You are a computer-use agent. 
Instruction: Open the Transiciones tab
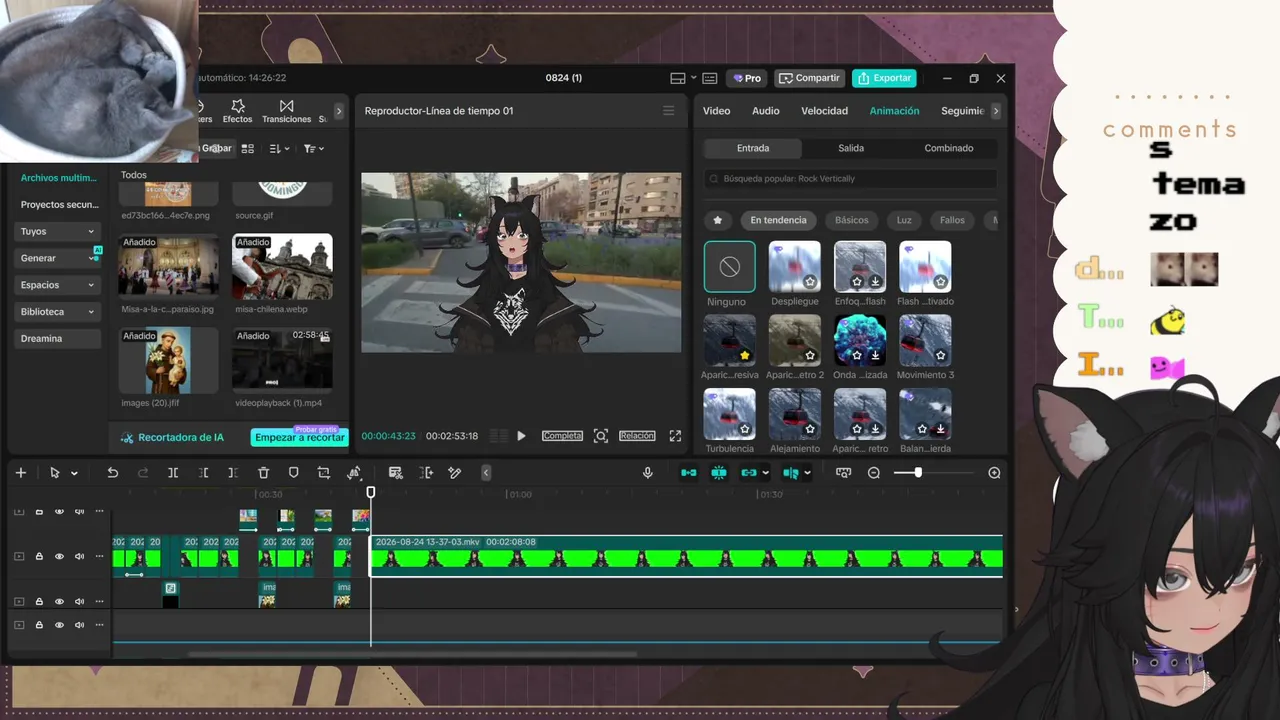click(287, 111)
